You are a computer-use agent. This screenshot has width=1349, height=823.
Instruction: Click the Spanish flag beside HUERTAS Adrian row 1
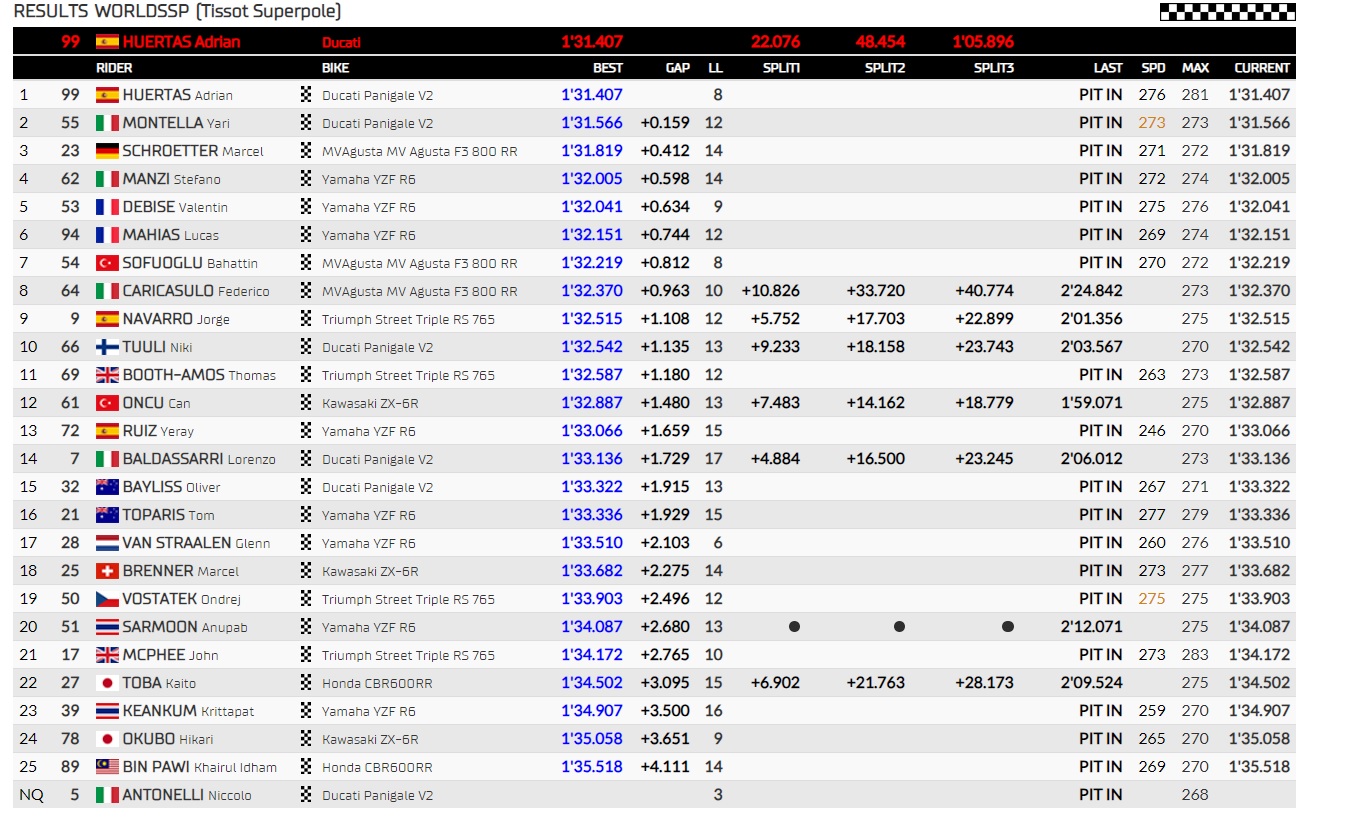pos(107,95)
